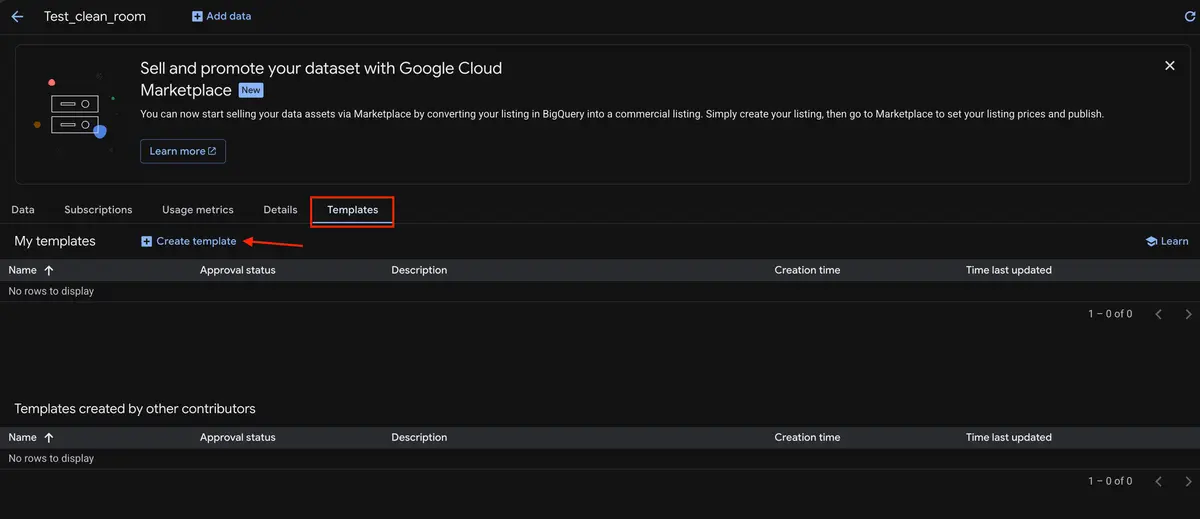The image size is (1200, 519).
Task: Click the Test_clean_room title
Action: point(94,17)
